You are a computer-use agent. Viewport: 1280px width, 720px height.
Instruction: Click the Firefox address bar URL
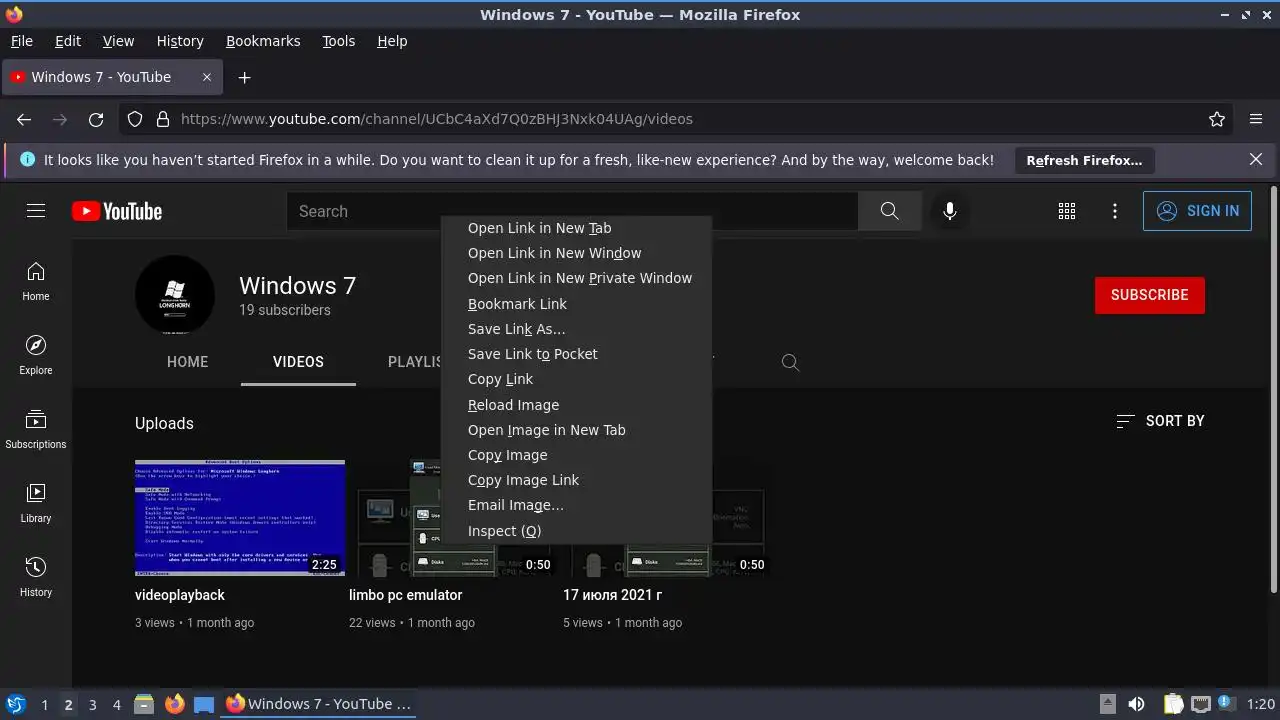point(437,119)
